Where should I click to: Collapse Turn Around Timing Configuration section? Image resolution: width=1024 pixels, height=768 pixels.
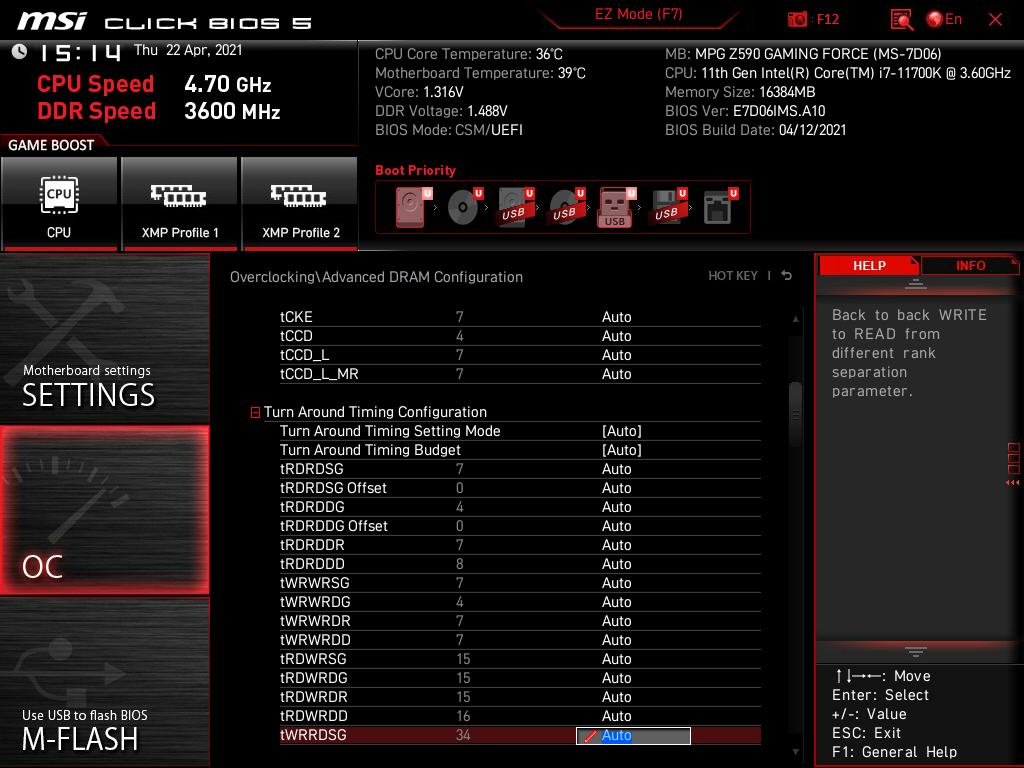click(255, 413)
